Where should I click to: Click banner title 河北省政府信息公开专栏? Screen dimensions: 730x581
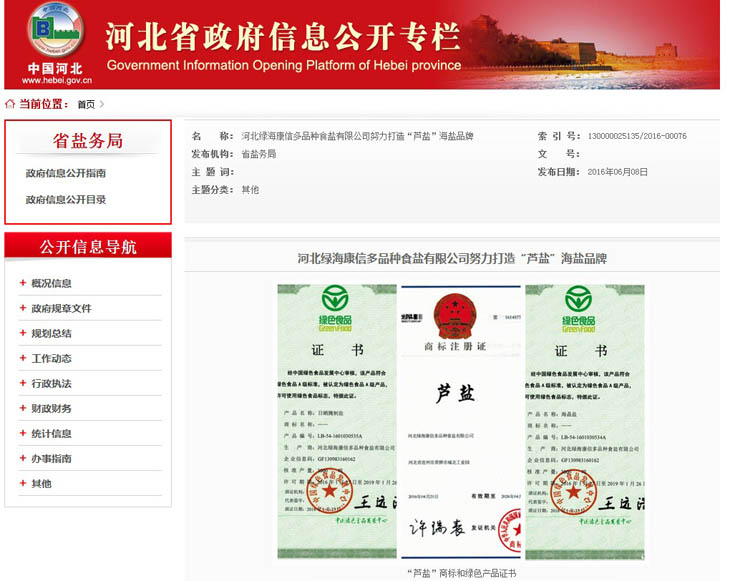coord(283,36)
